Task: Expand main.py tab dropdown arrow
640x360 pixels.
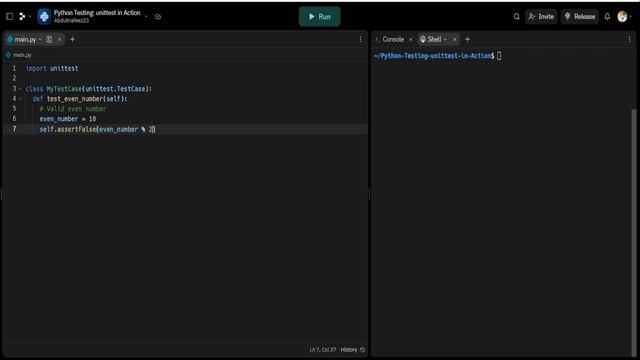Action: [x=40, y=40]
